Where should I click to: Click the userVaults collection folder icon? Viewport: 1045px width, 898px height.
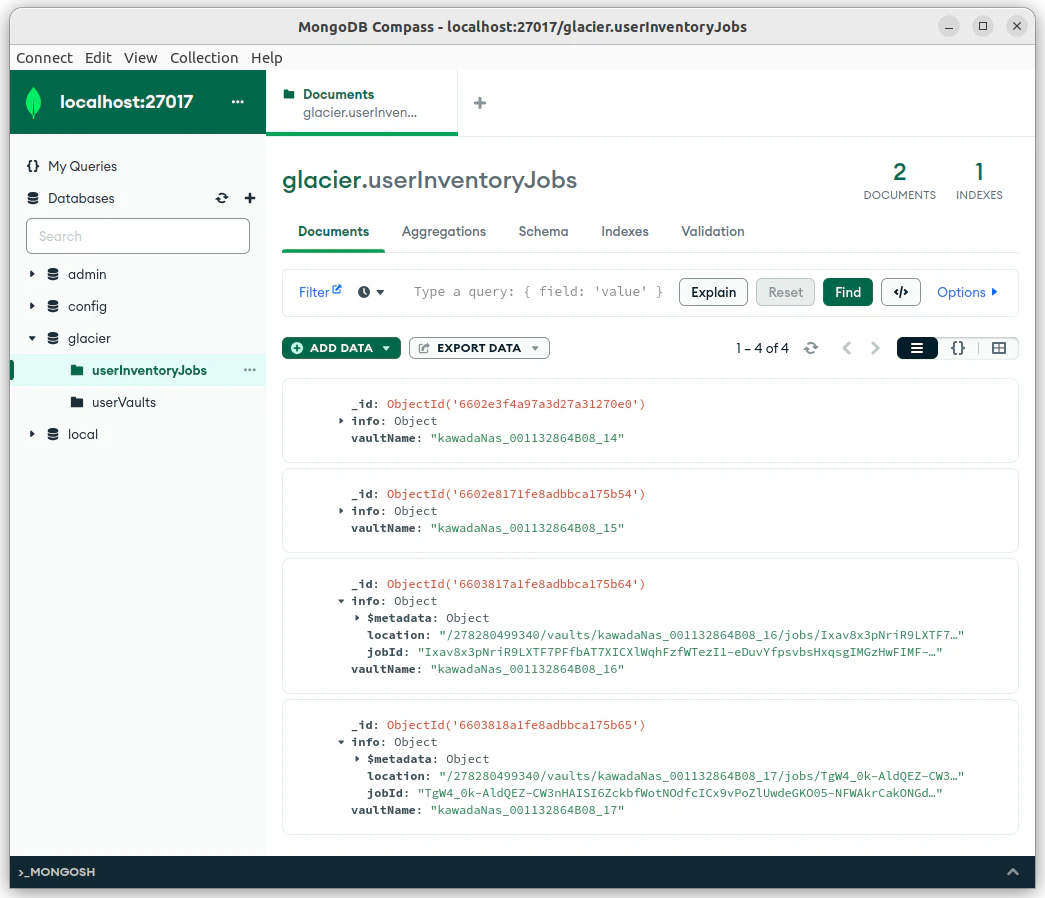click(x=77, y=402)
